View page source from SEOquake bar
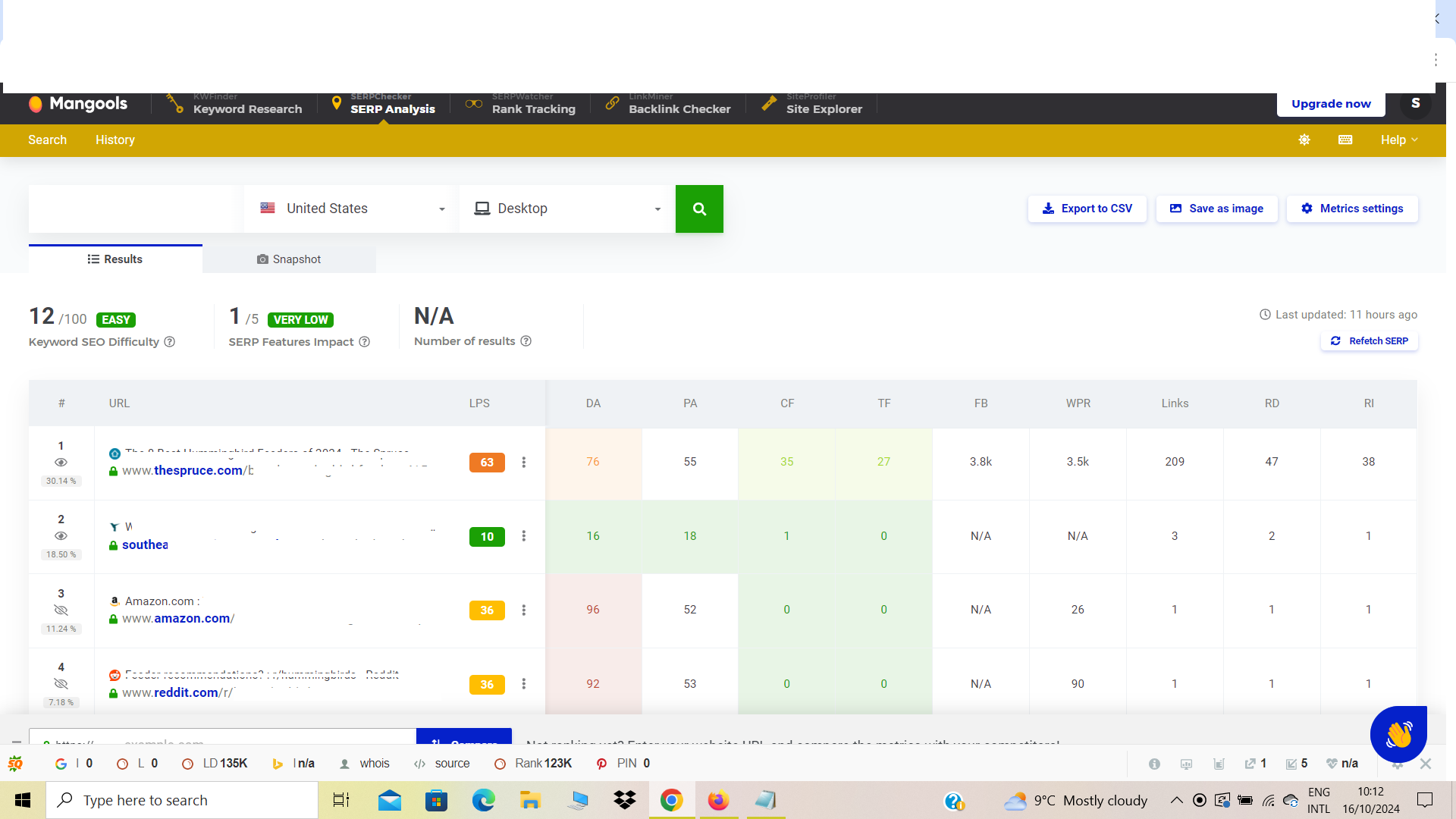1456x819 pixels. (442, 764)
